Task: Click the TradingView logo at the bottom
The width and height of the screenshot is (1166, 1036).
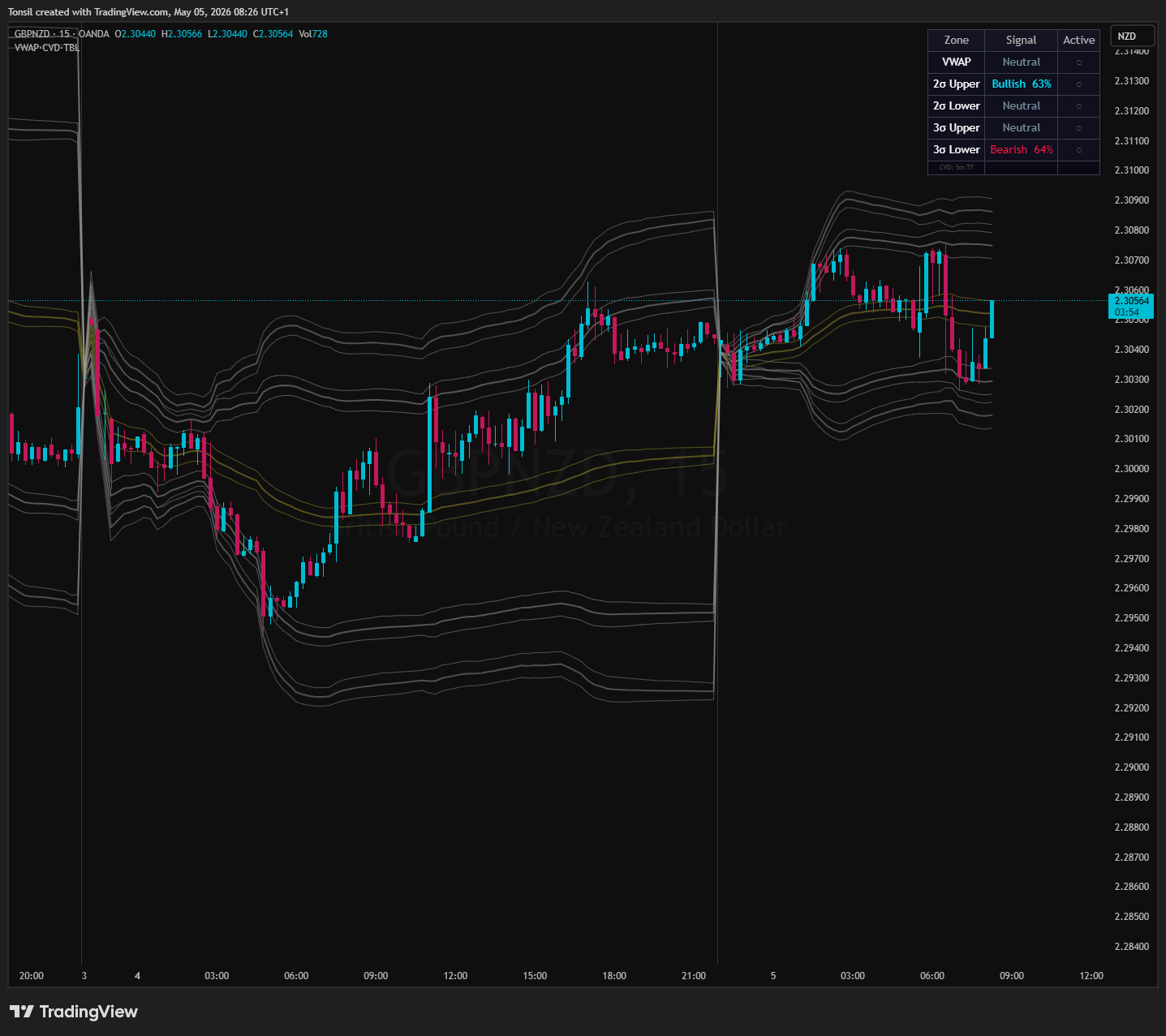Action: pos(73,1012)
